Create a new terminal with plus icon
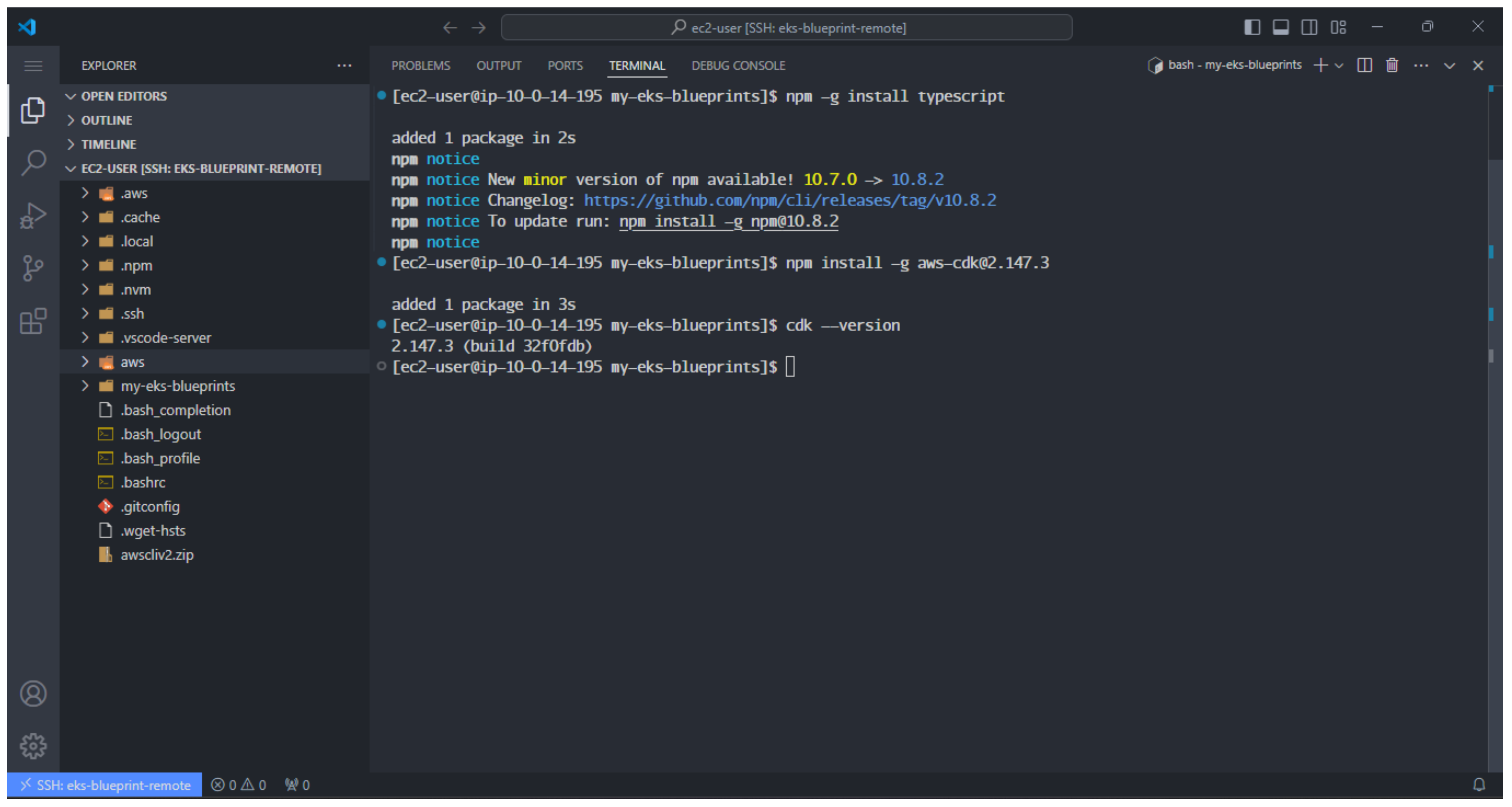This screenshot has width=1512, height=807. click(x=1321, y=65)
